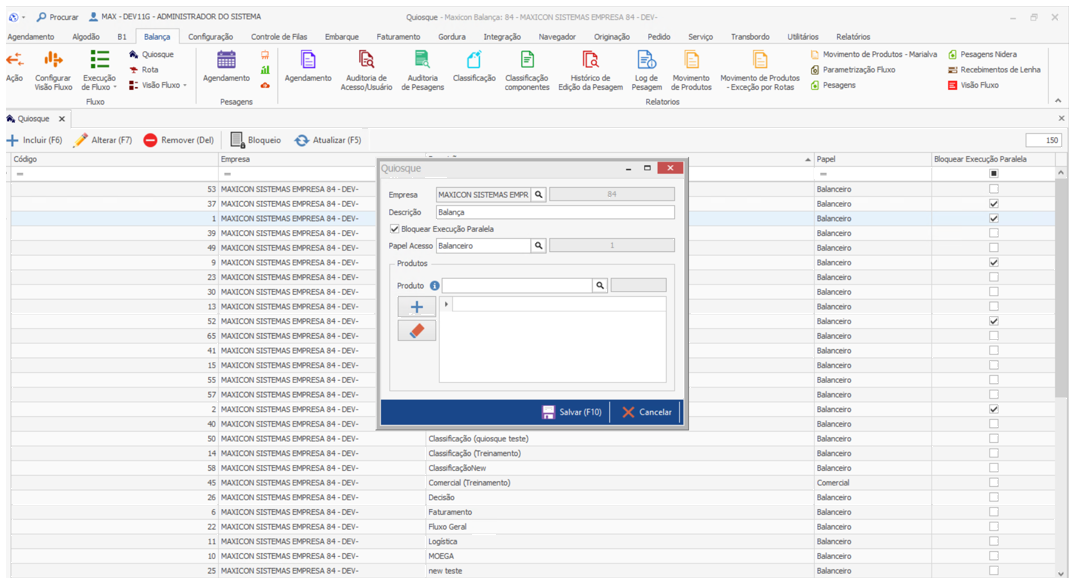Image resolution: width=1073 pixels, height=584 pixels.
Task: Click the Papel Acesso search magnifier
Action: click(539, 245)
